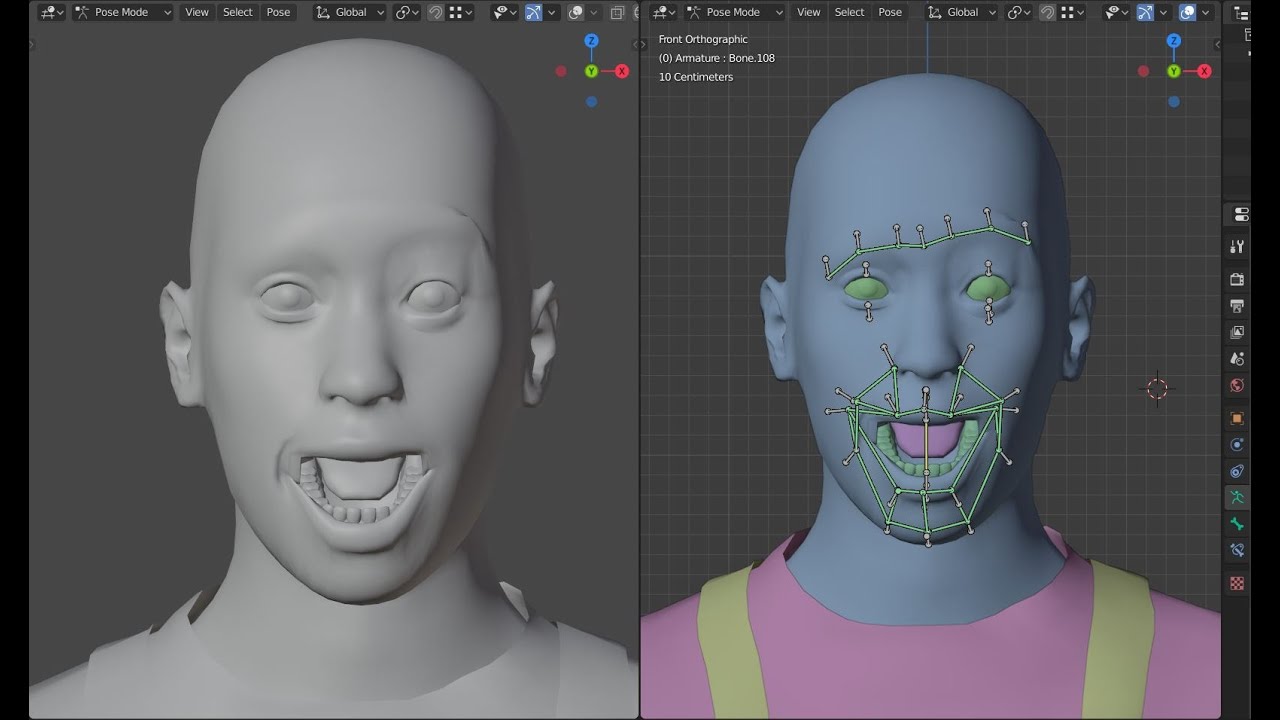The height and width of the screenshot is (720, 1280).
Task: Open the Bone Constraints properties tab
Action: 1237,550
